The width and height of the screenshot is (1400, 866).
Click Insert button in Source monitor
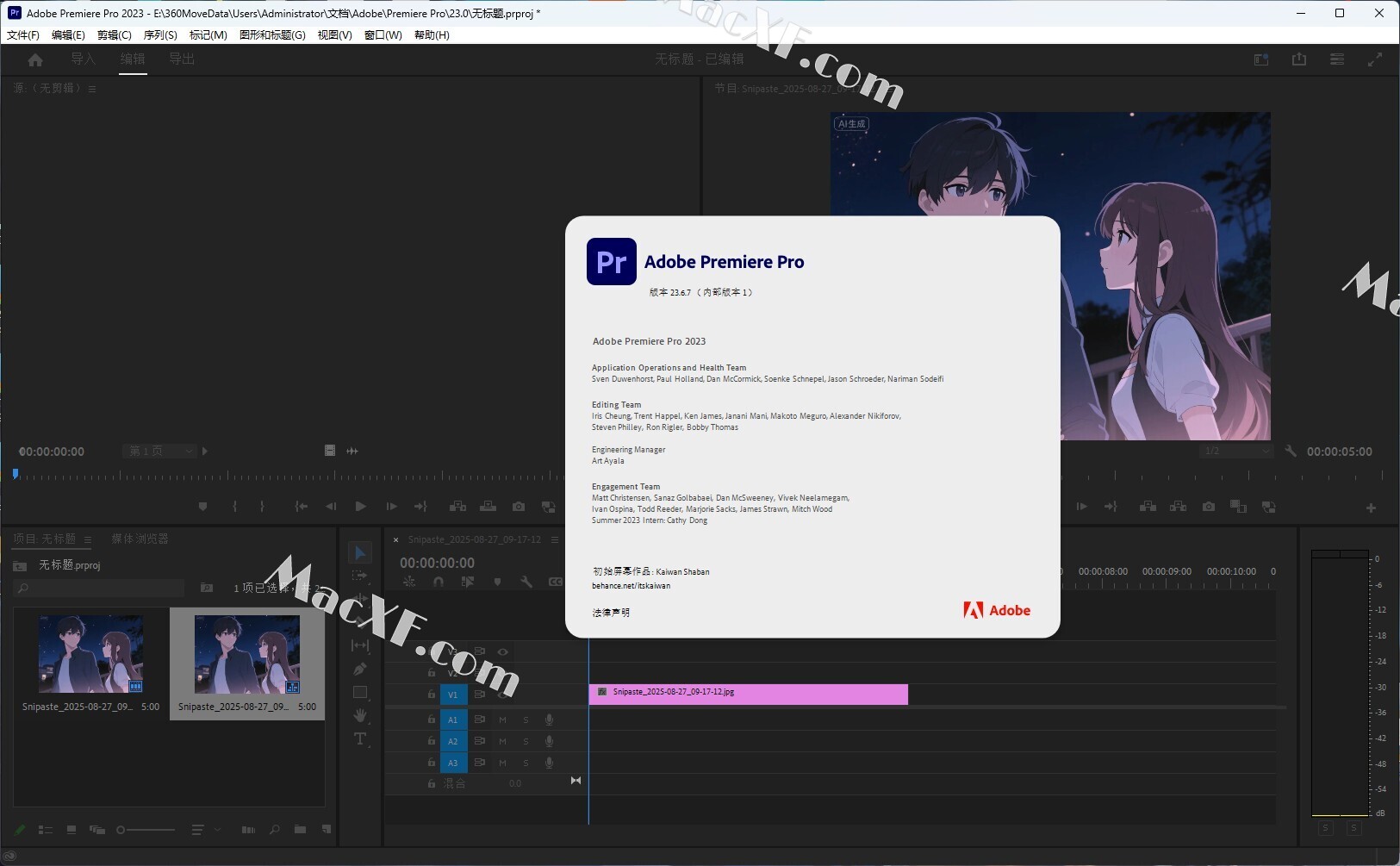(x=457, y=507)
